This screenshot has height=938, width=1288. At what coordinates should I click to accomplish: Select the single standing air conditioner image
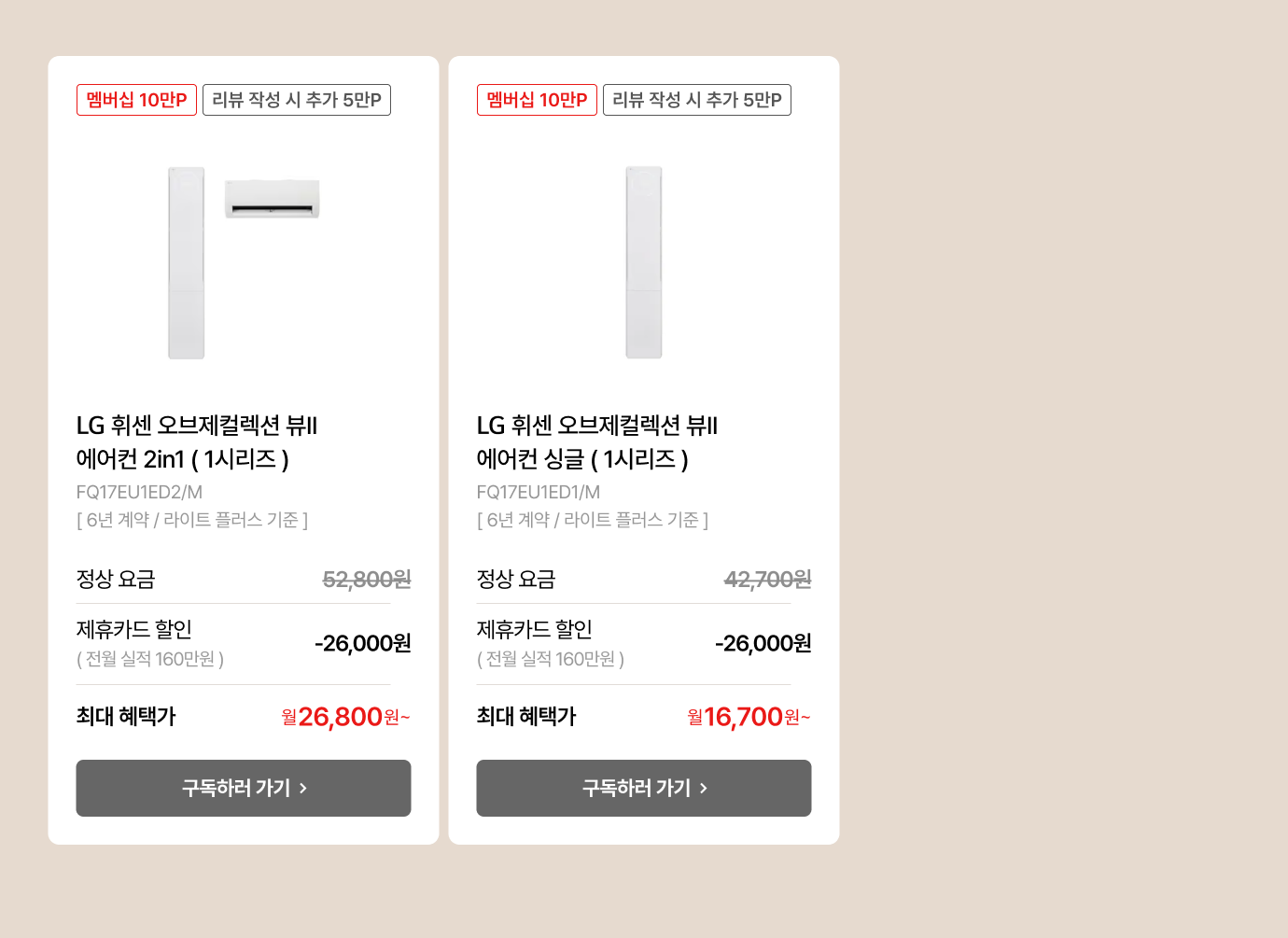pyautogui.click(x=644, y=262)
